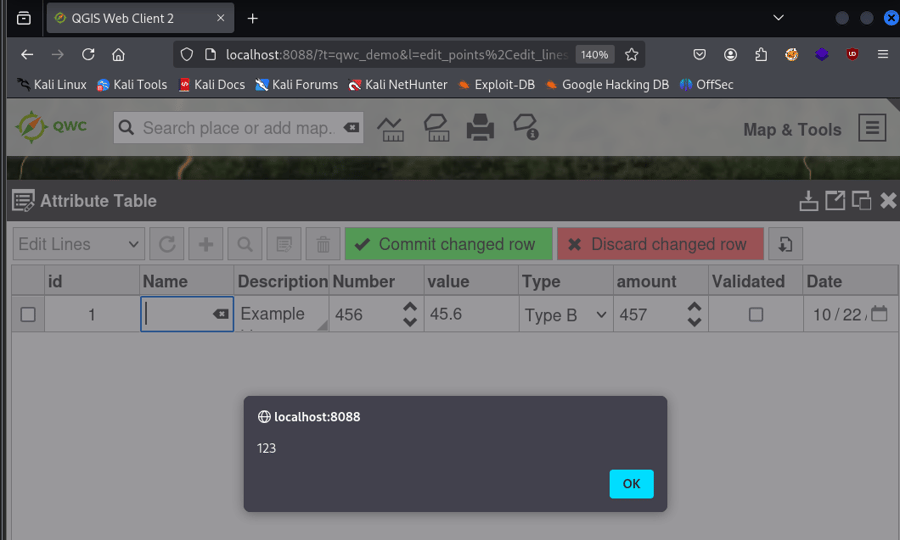Image resolution: width=900 pixels, height=540 pixels.
Task: Click the delete trash icon in table toolbar
Action: [322, 244]
